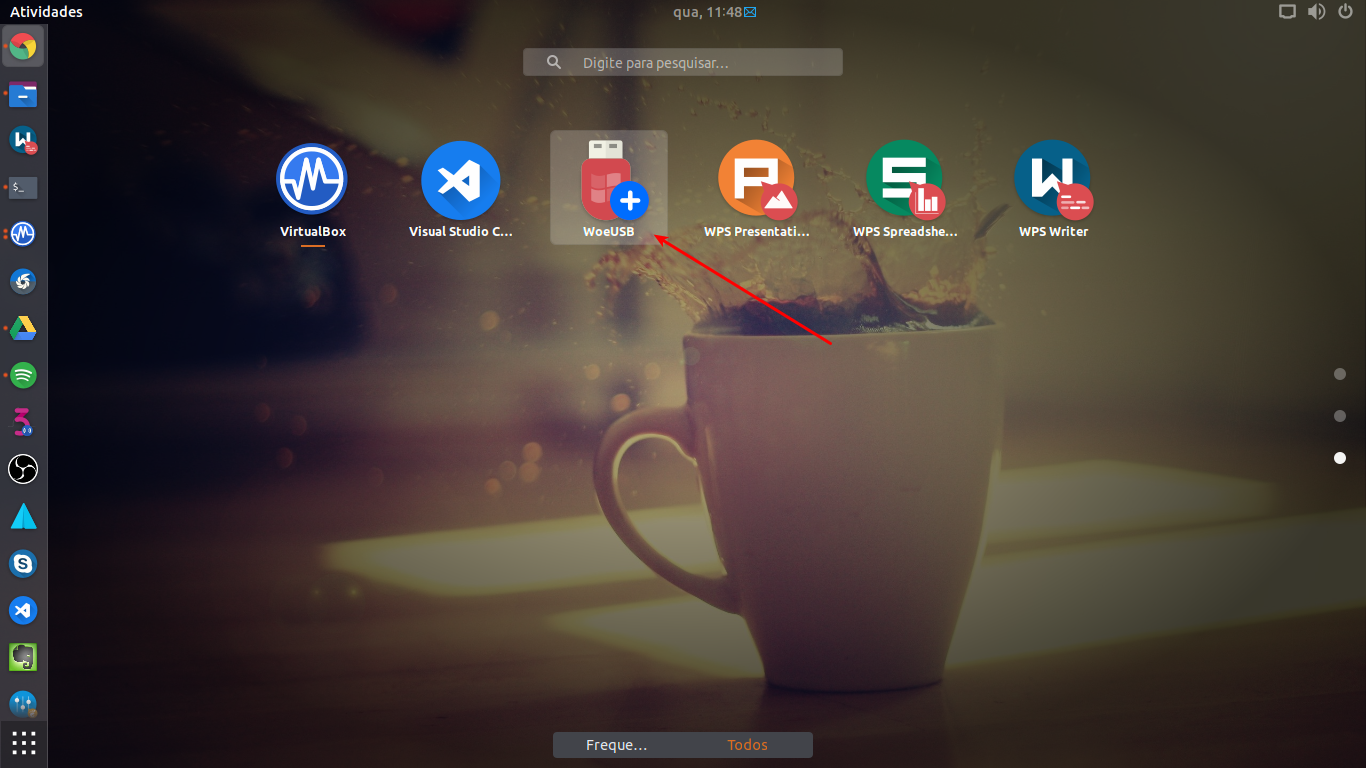Open the blue paper-plane app in dock
Viewport: 1366px width, 768px height.
[x=23, y=516]
